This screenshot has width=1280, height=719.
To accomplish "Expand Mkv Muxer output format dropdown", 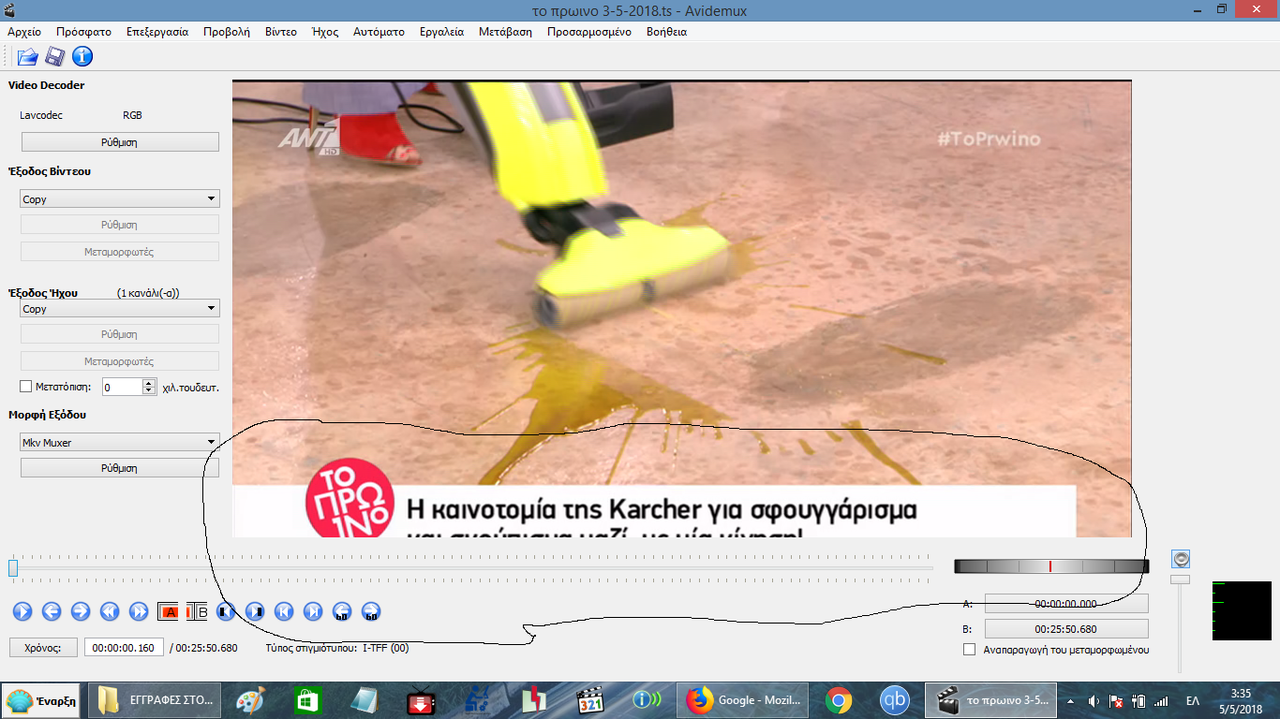I will coord(119,442).
